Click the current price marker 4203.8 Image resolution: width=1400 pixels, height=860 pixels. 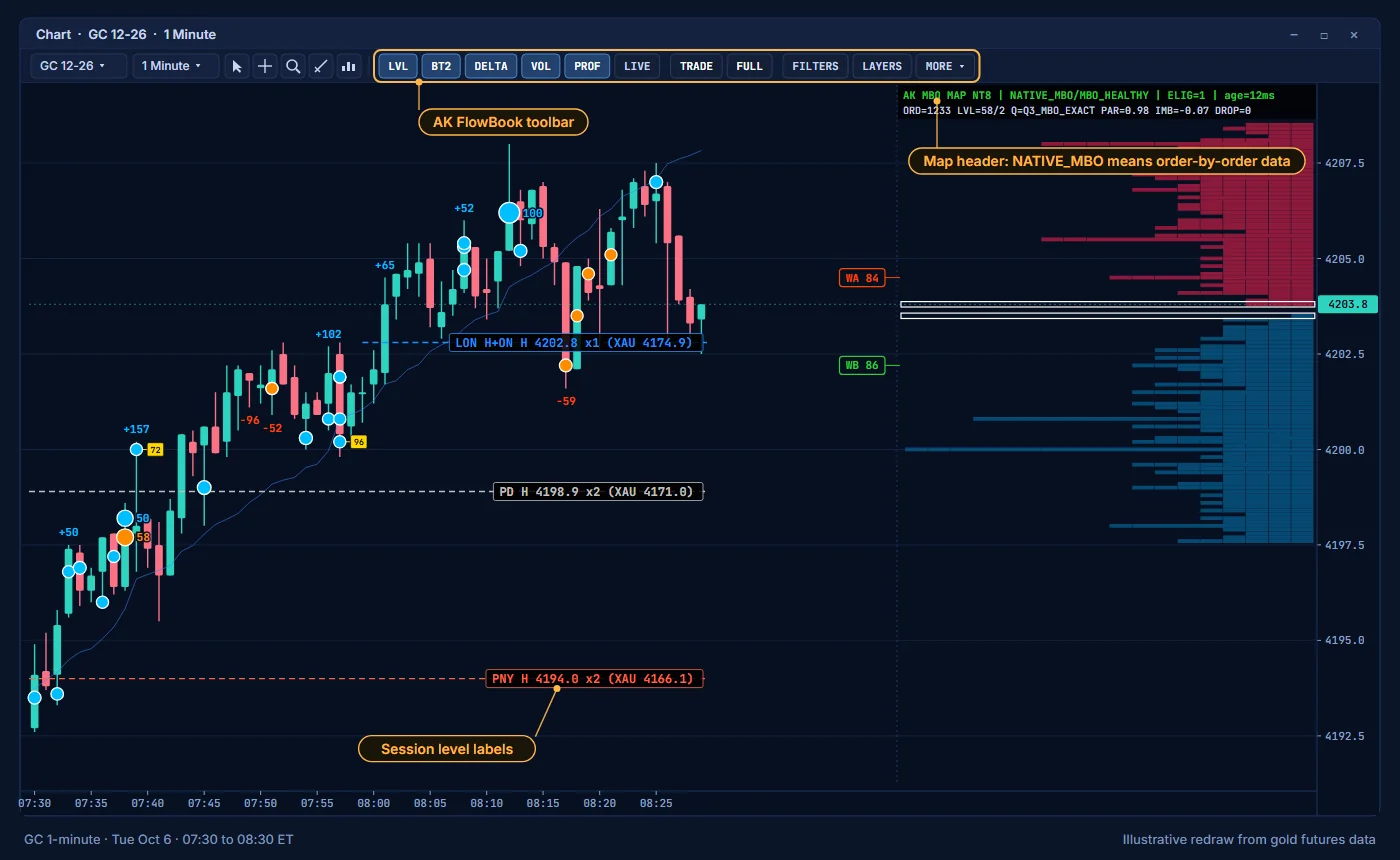[x=1348, y=305]
